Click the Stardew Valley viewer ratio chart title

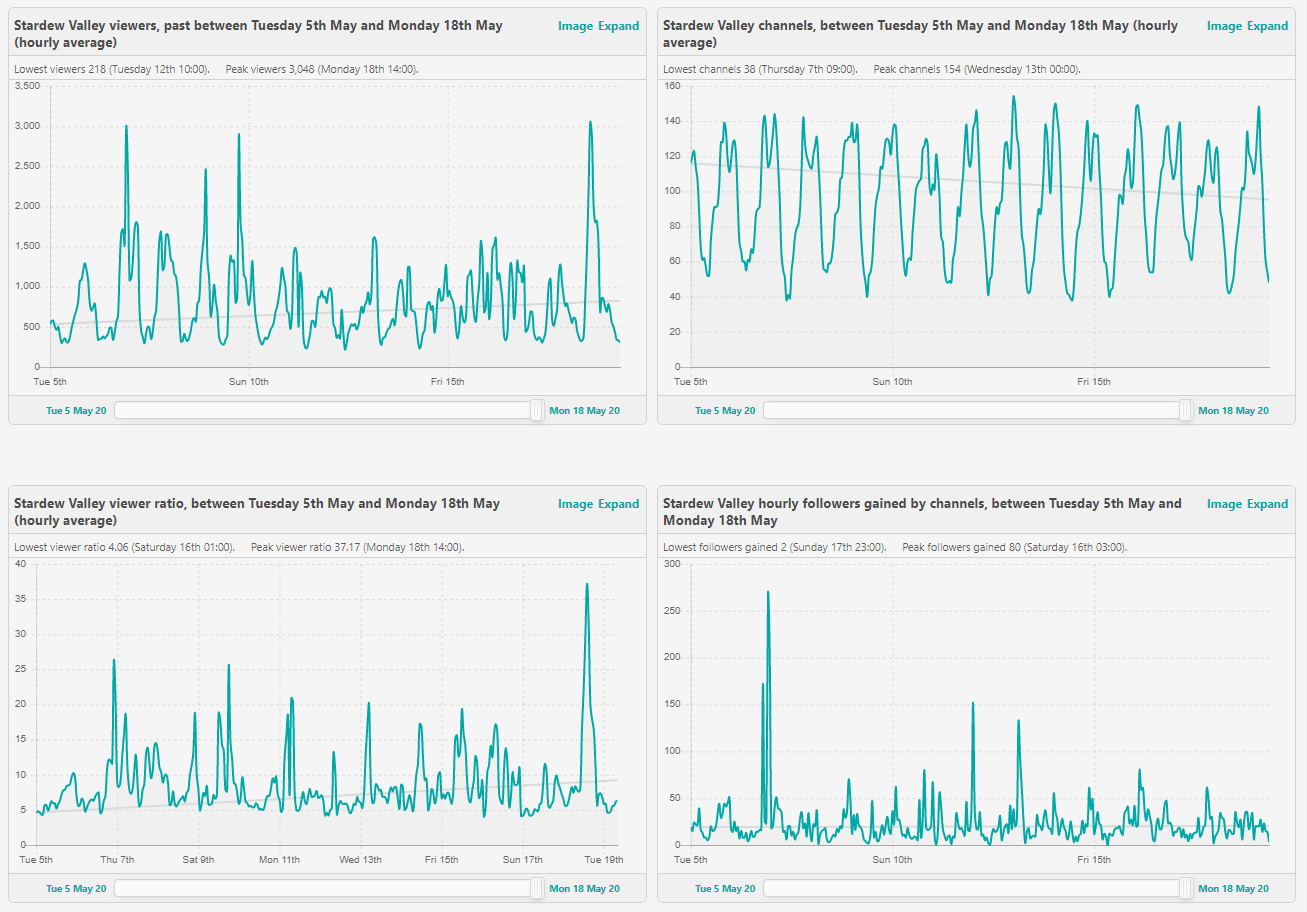coord(257,511)
